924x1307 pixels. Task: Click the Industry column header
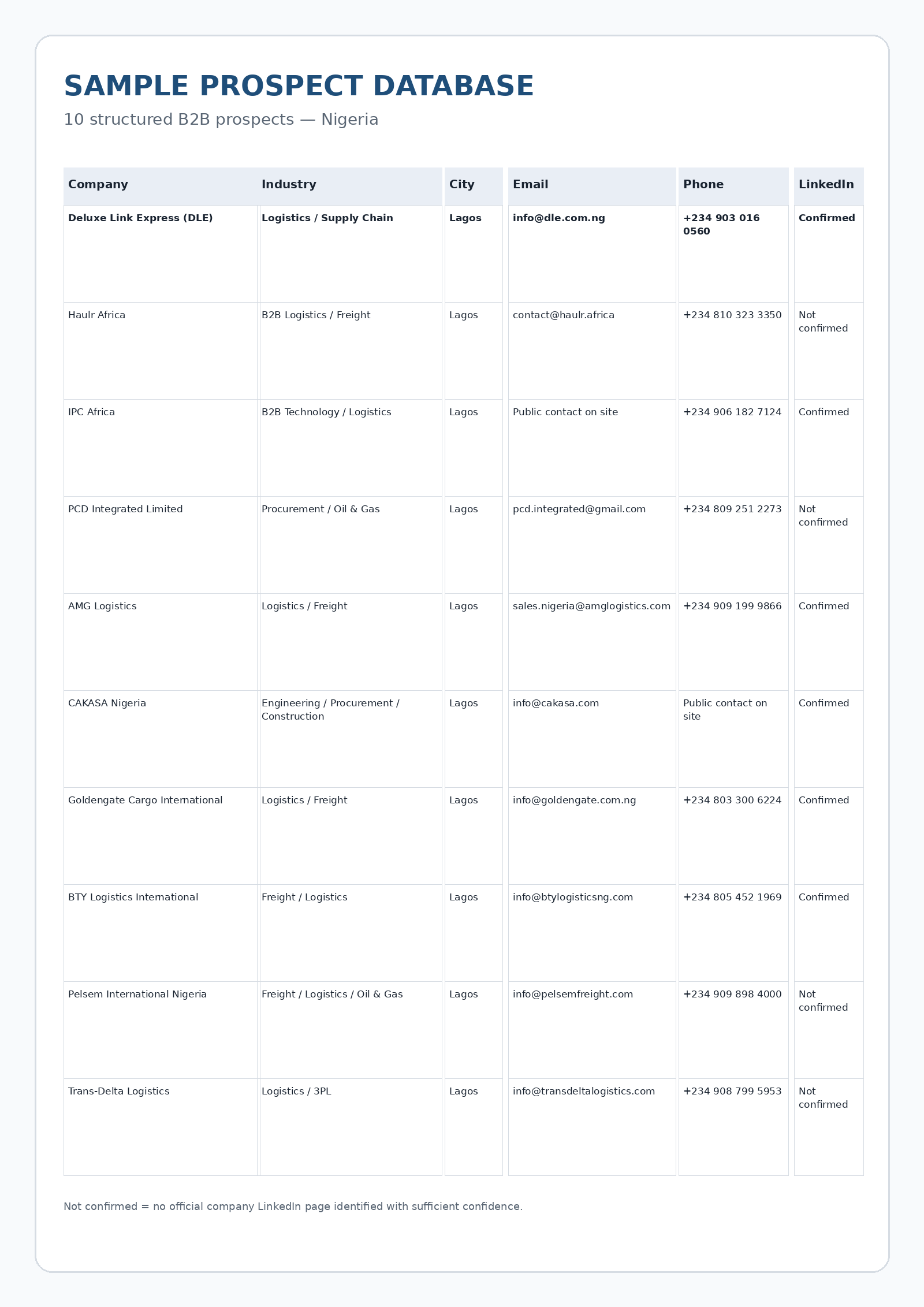289,184
